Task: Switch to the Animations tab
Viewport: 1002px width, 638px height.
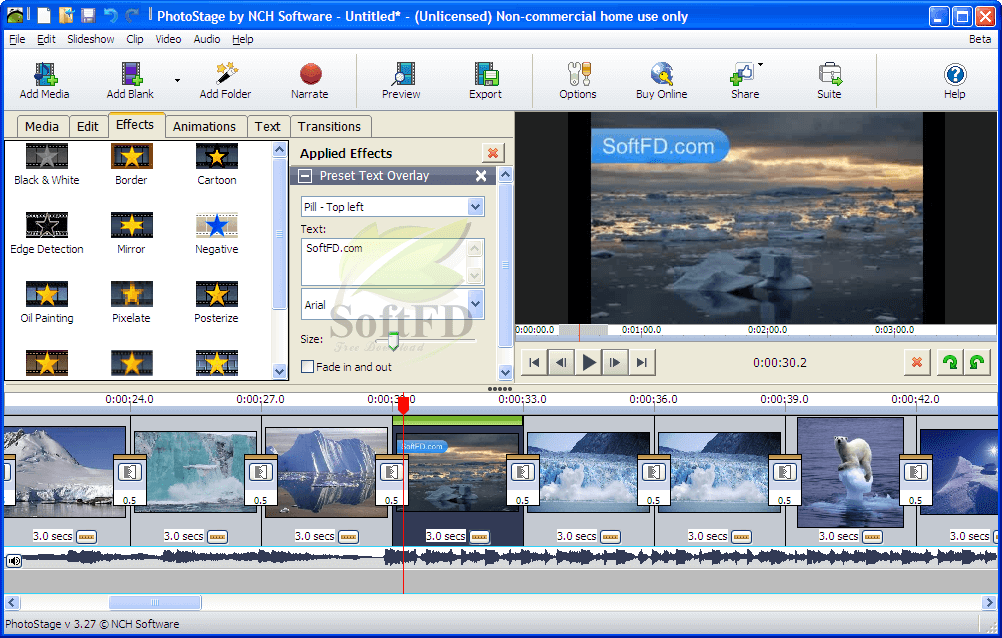Action: coord(204,127)
